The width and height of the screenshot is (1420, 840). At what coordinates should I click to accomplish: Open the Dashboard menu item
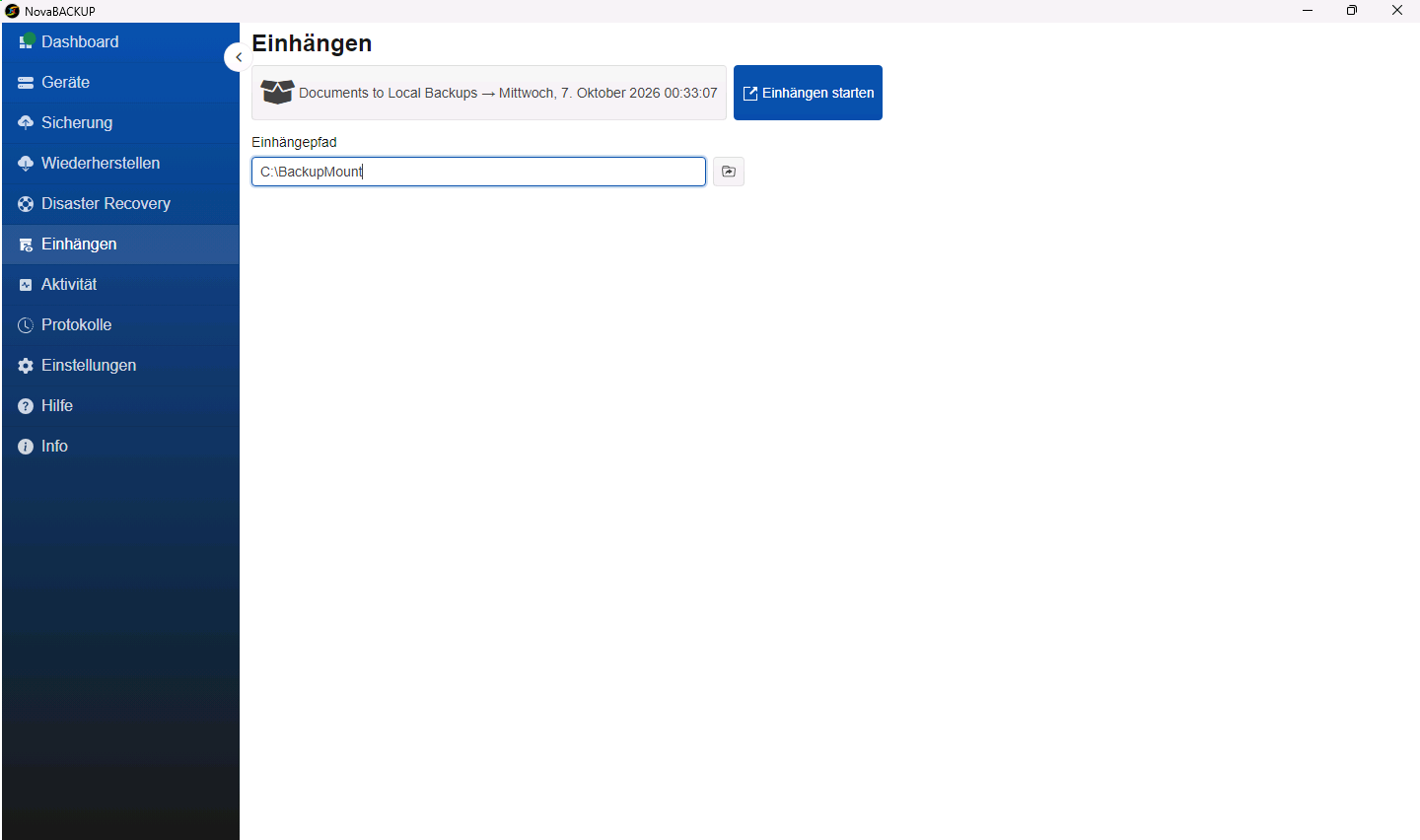(x=120, y=42)
